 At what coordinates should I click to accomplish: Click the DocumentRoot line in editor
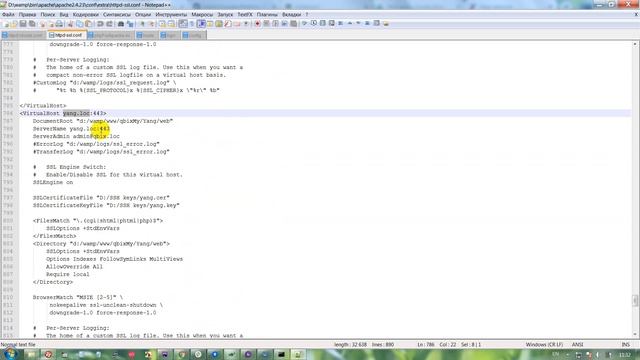(103, 121)
